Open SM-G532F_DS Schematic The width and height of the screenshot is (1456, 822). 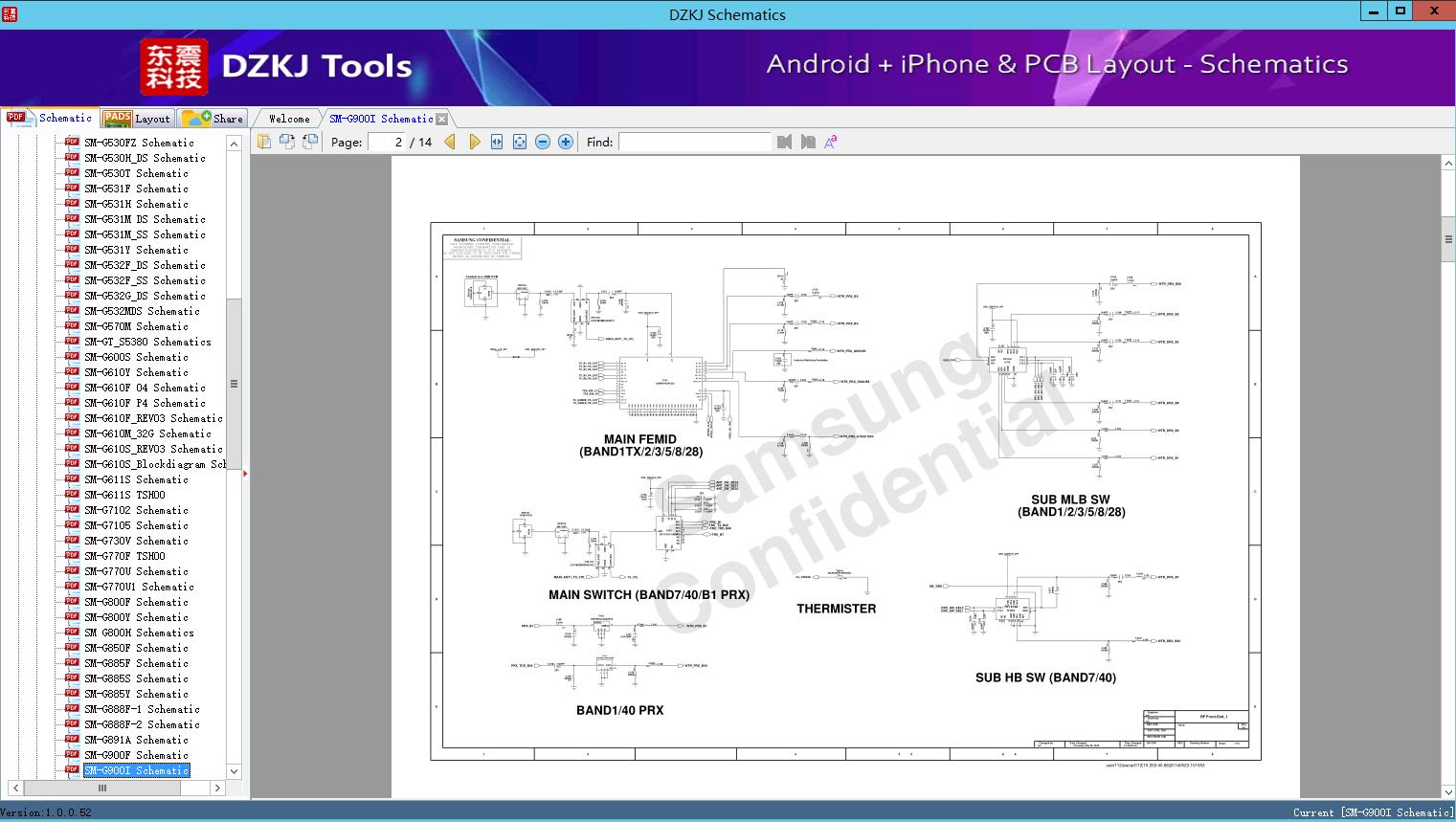(145, 265)
